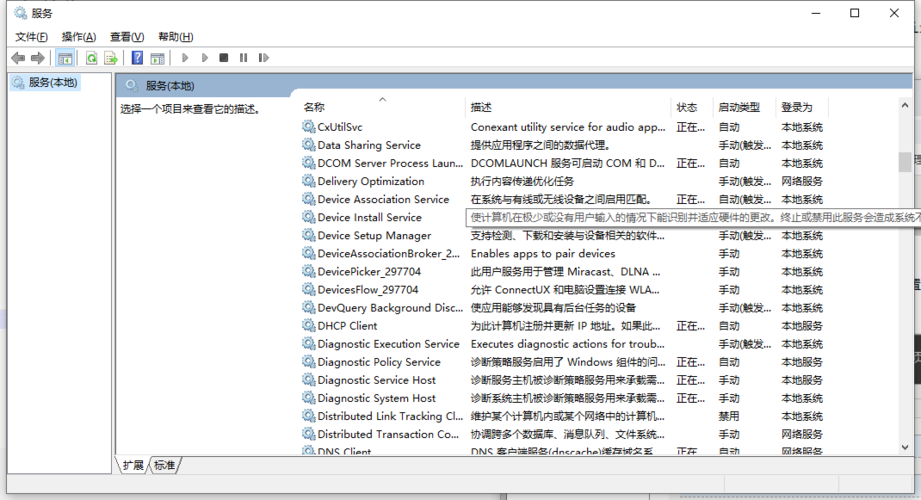The width and height of the screenshot is (921, 500).
Task: Switch to the 标准 tab
Action: point(164,465)
